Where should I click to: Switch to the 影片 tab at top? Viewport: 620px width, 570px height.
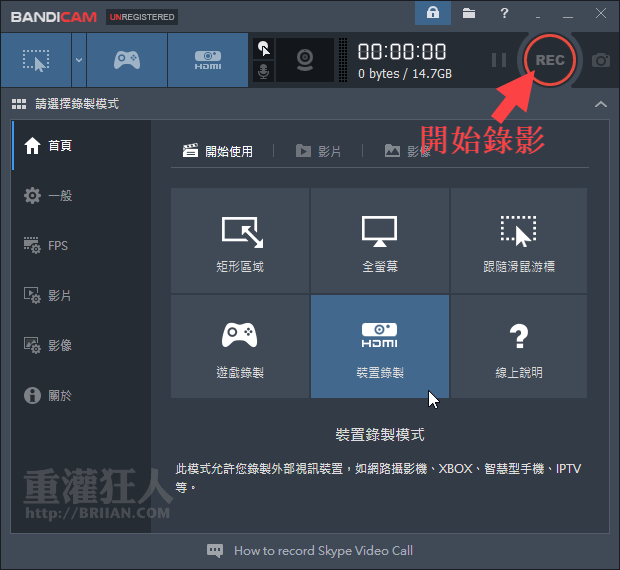(x=319, y=151)
